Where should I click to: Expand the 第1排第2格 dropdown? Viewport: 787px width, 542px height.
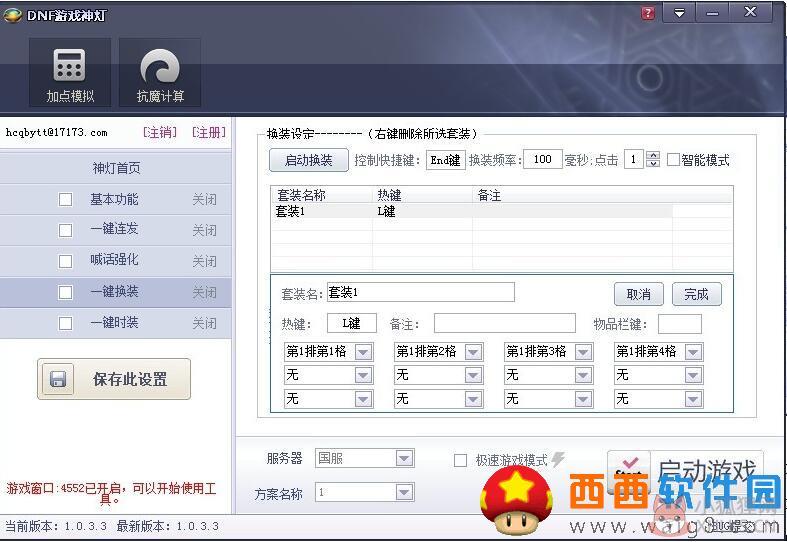(x=473, y=352)
